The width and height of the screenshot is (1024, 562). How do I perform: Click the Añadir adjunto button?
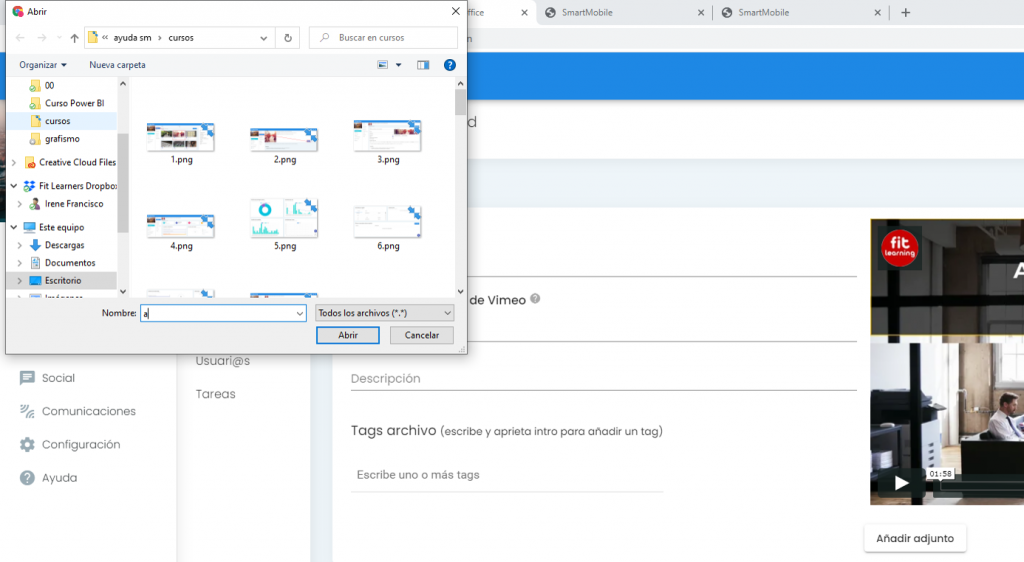pos(914,538)
